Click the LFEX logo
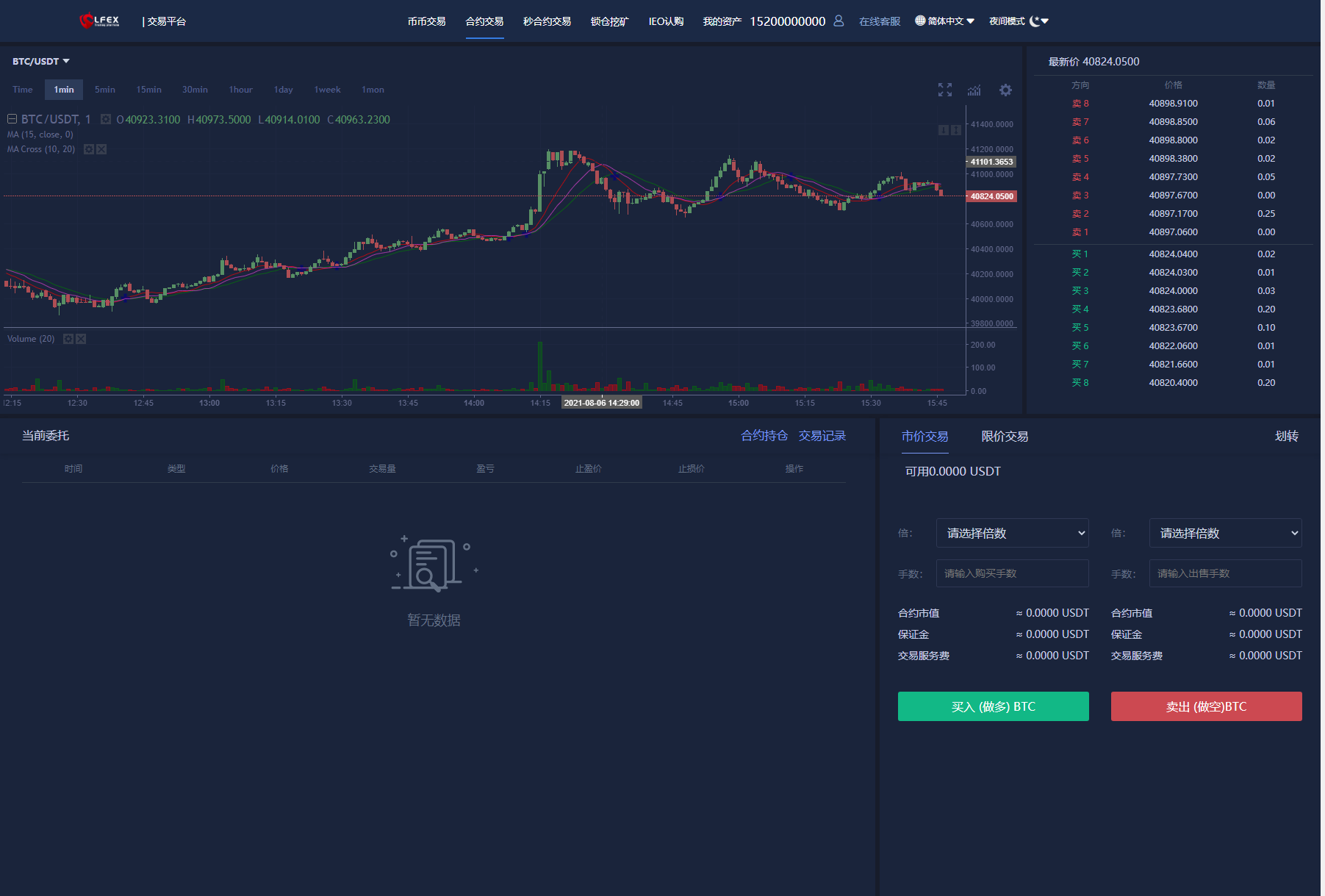The image size is (1325, 896). click(x=99, y=21)
